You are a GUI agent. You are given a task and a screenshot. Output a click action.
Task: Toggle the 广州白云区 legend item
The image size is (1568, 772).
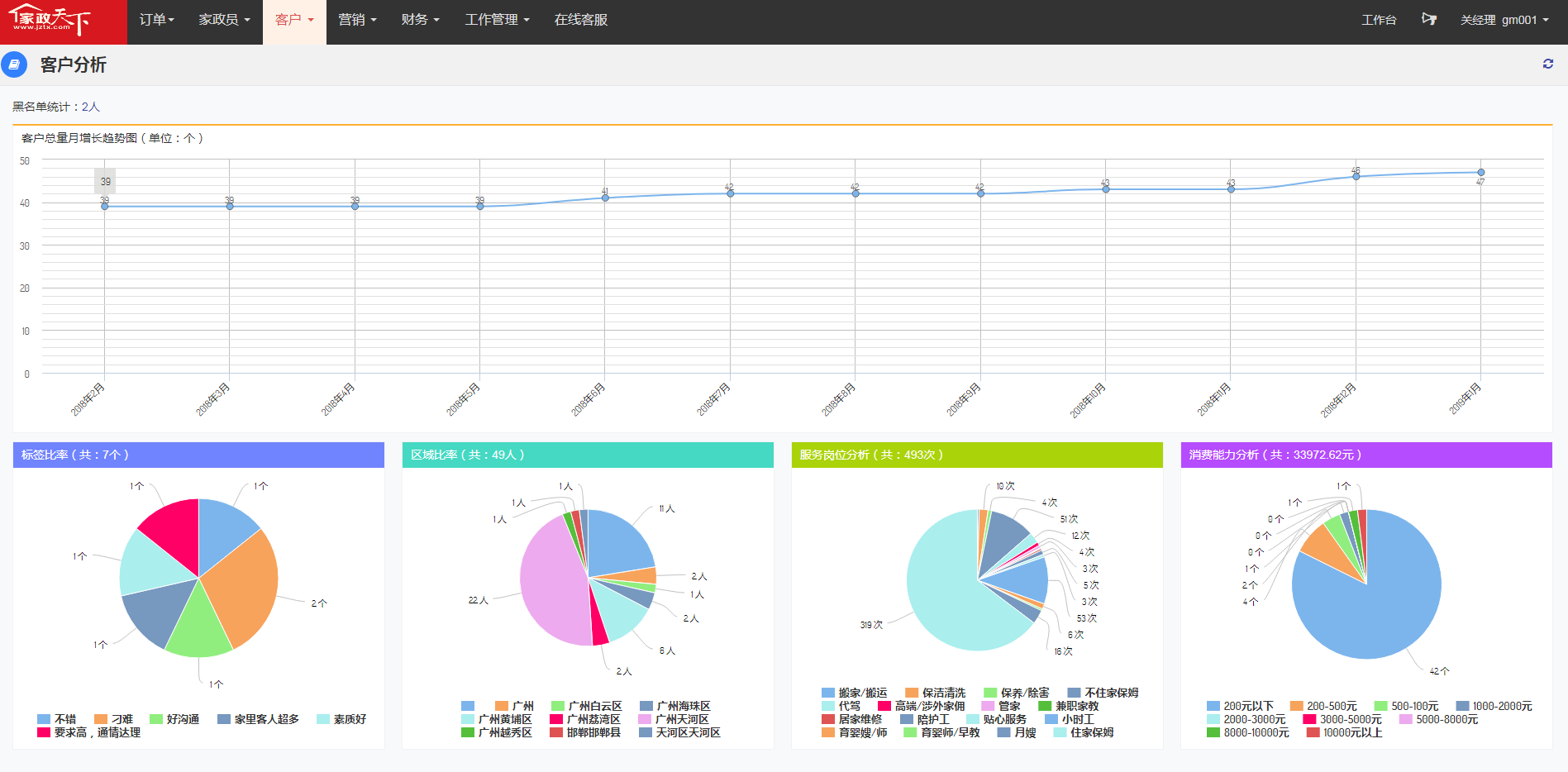587,706
